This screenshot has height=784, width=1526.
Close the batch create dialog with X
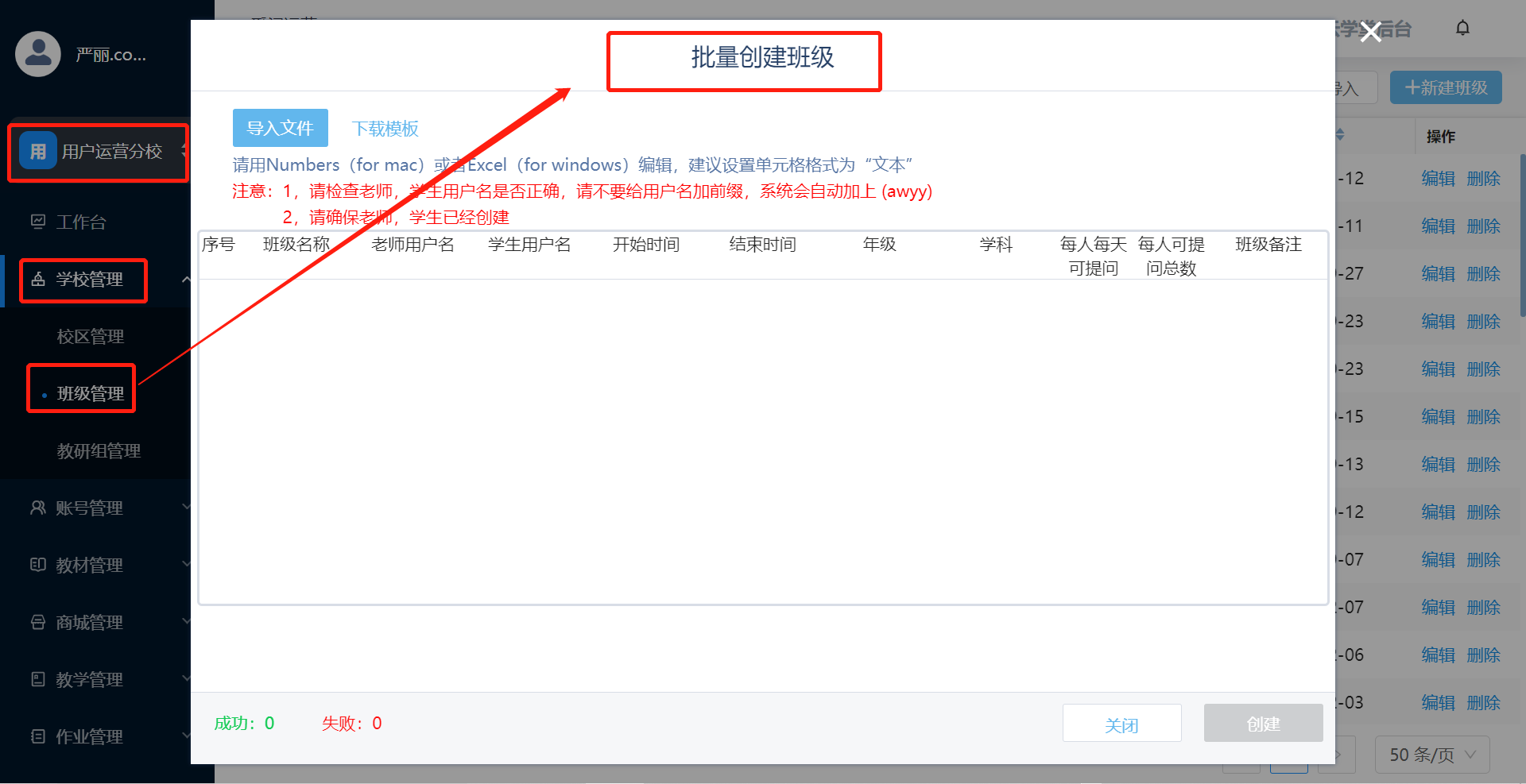(1370, 32)
